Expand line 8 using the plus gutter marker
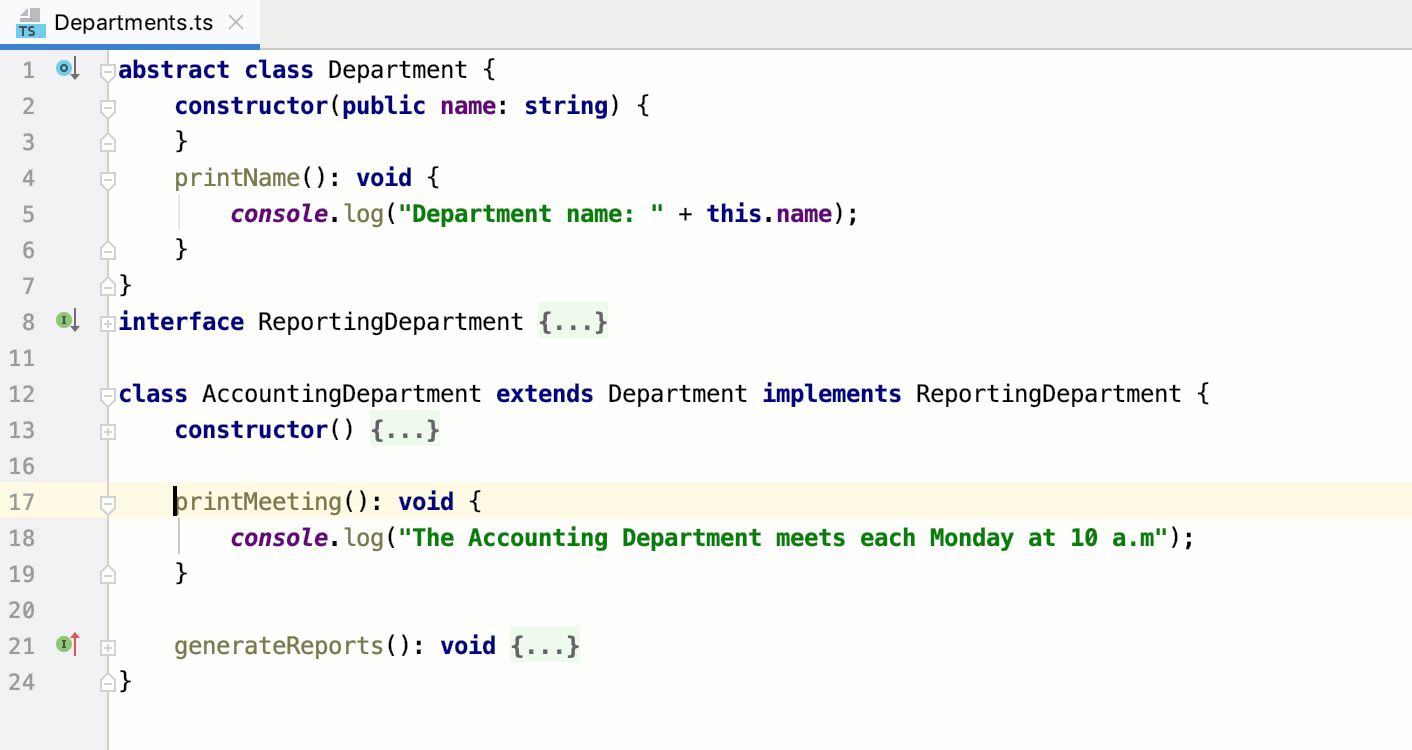This screenshot has width=1412, height=750. tap(107, 322)
